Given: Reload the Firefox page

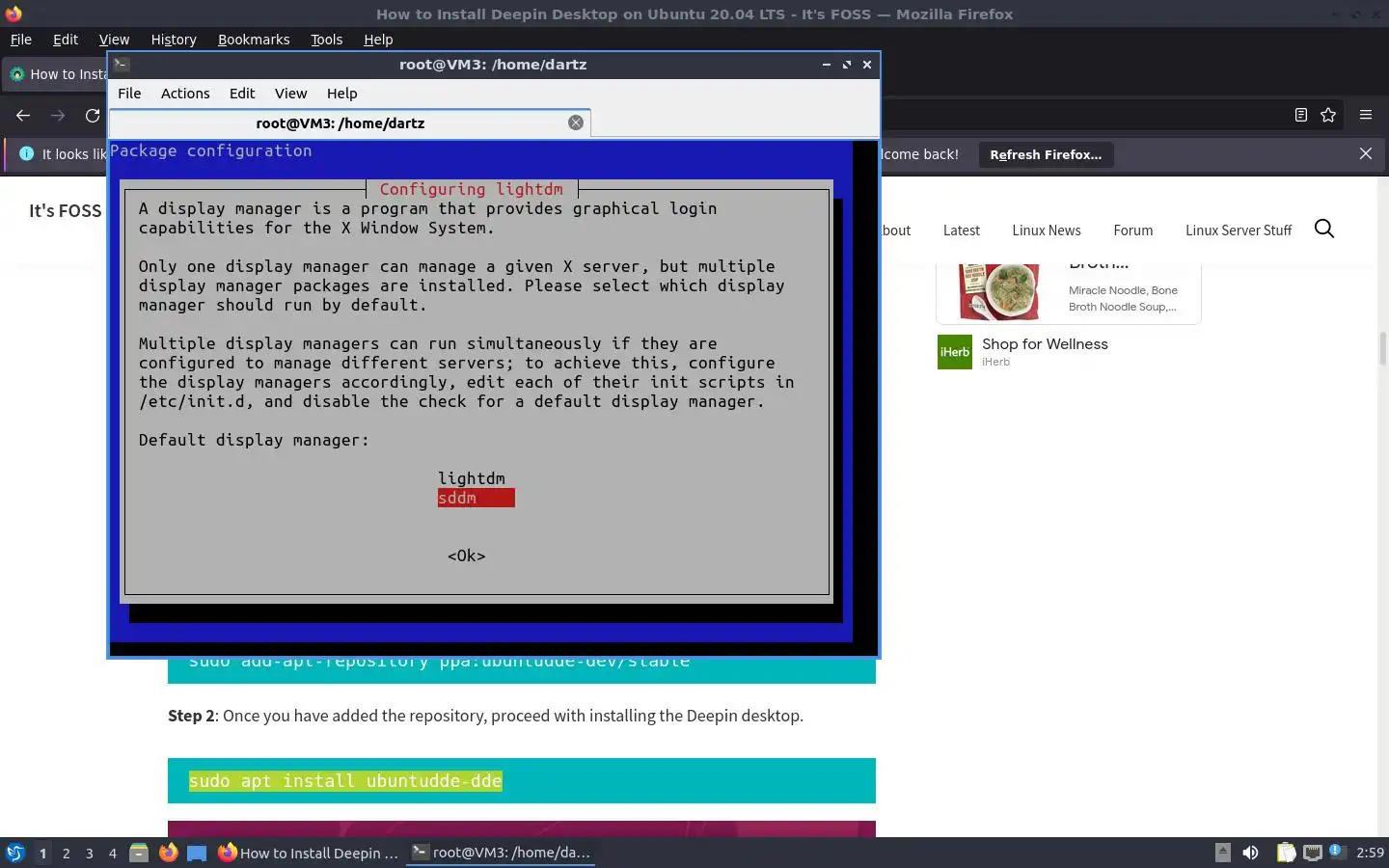Looking at the screenshot, I should pos(93,115).
